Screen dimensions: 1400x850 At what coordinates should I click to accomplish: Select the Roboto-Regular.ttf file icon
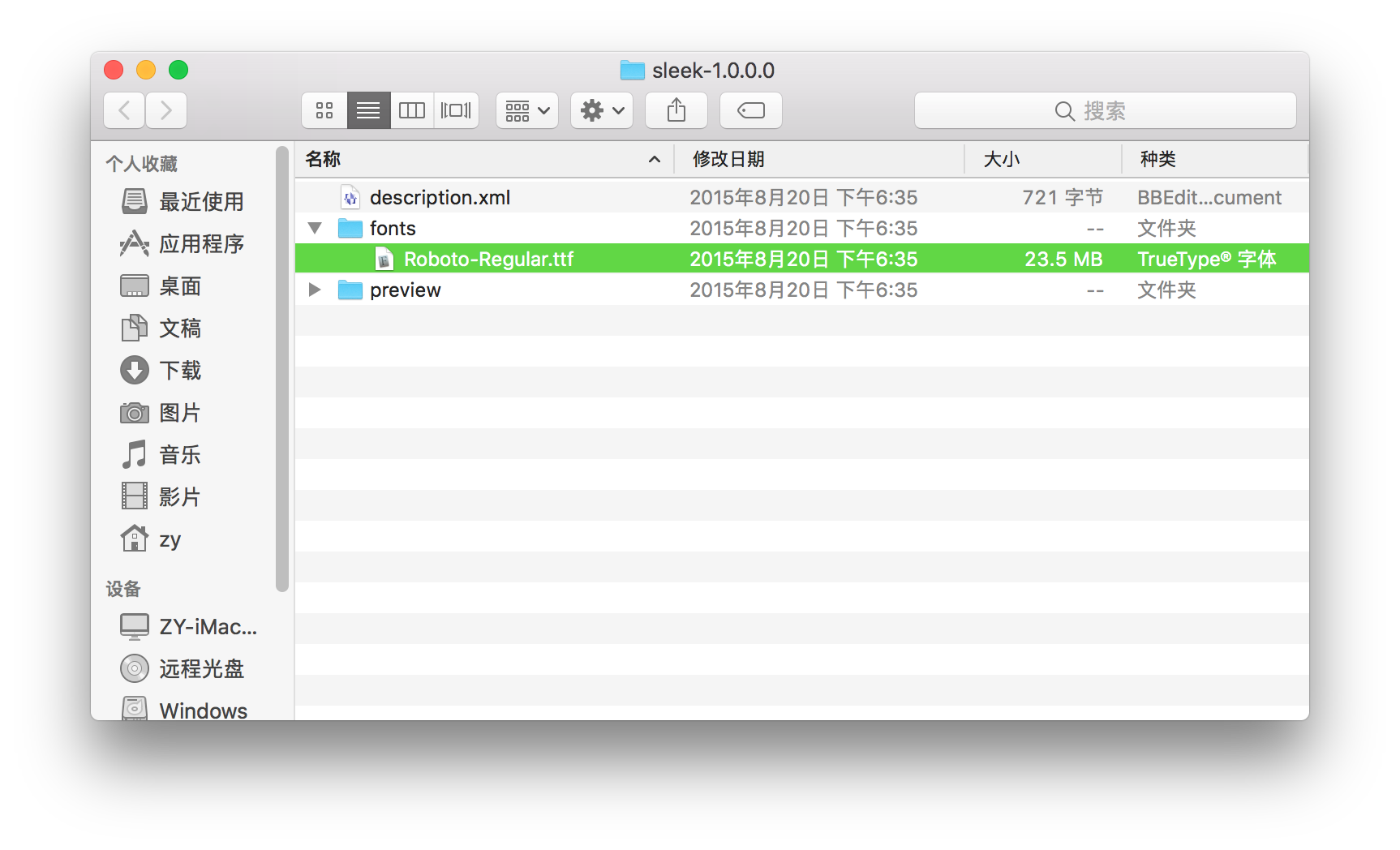pyautogui.click(x=384, y=259)
